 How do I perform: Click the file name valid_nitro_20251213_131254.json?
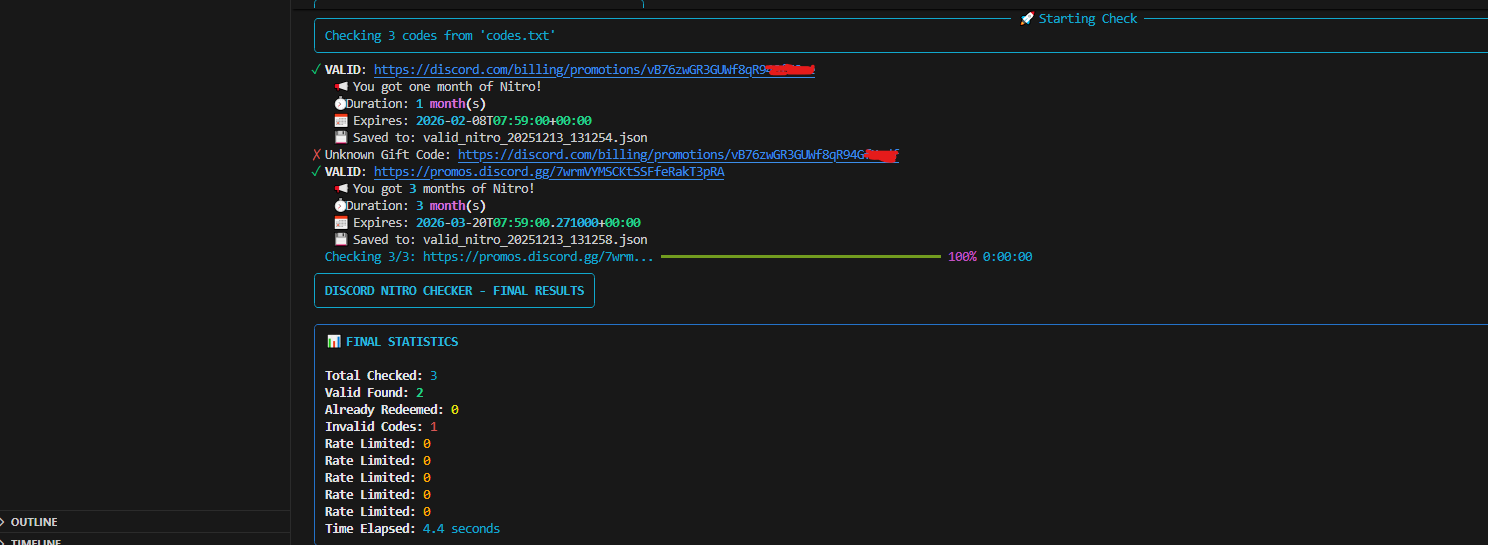[535, 138]
